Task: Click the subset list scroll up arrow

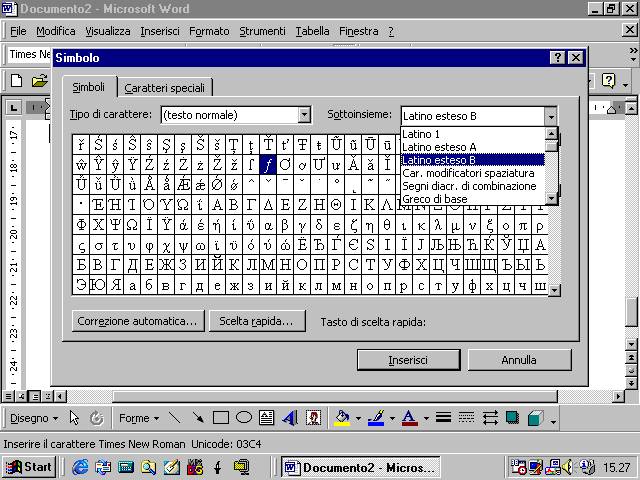Action: tap(551, 133)
